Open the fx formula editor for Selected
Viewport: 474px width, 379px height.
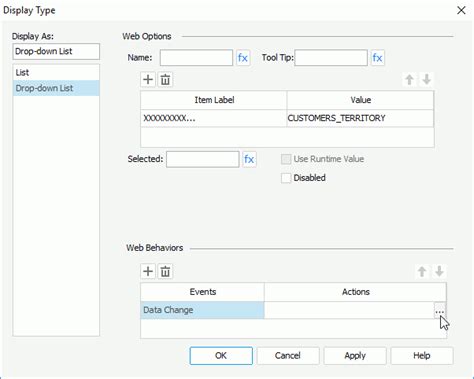(x=249, y=159)
